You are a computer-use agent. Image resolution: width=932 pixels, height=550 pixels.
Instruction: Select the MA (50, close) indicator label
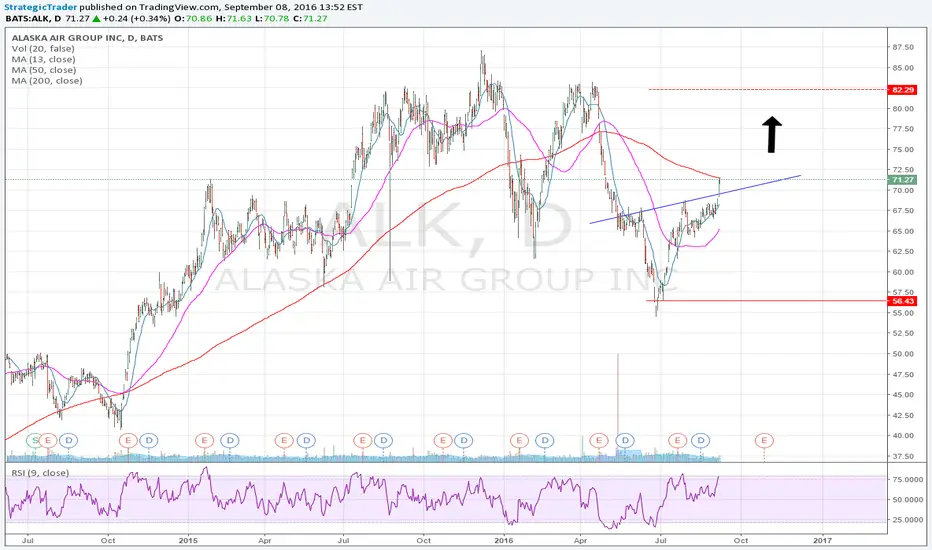[43, 70]
